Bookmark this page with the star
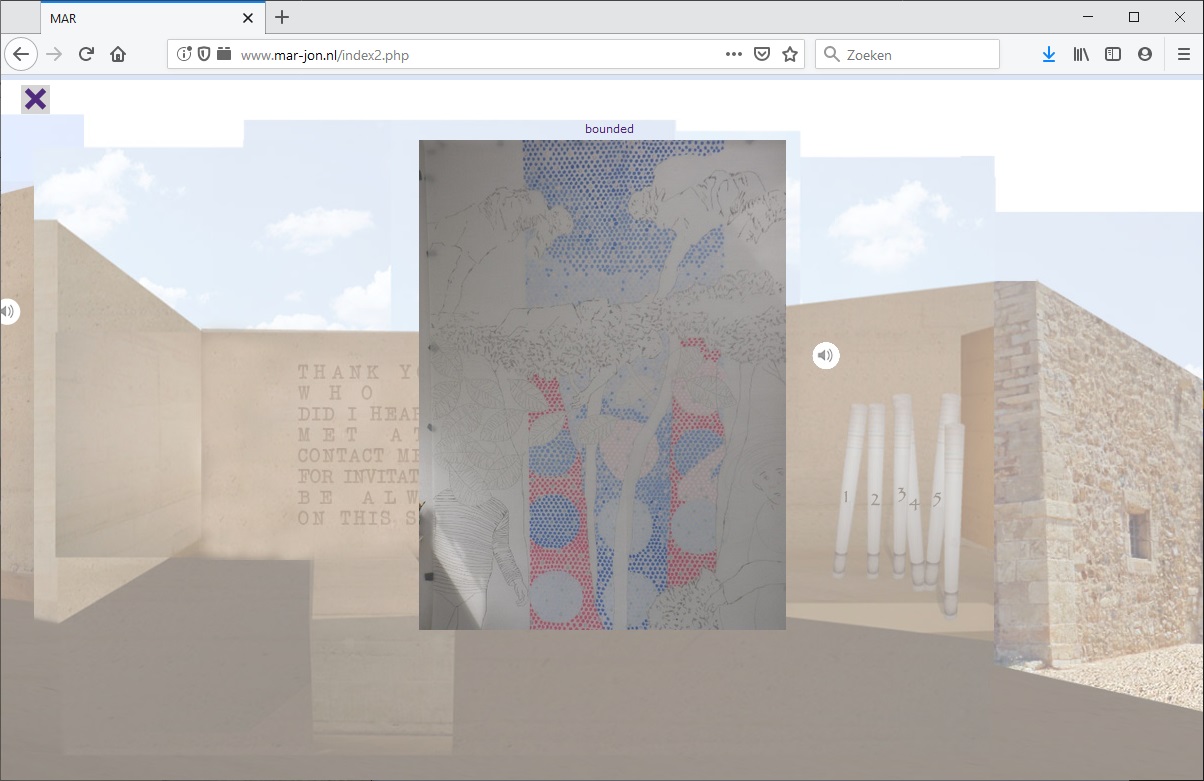This screenshot has width=1204, height=781. (x=790, y=55)
